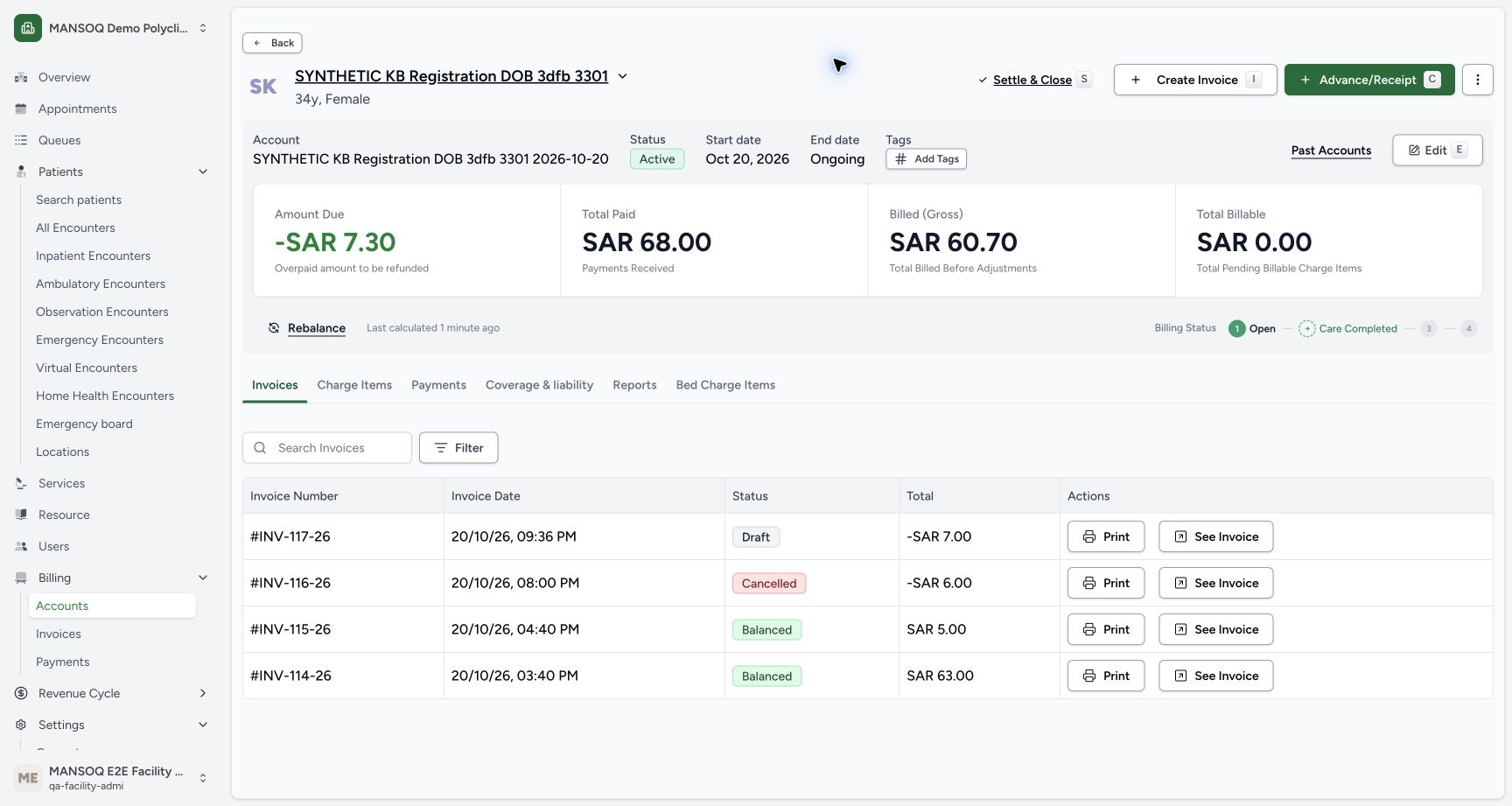Open the three-dot more options menu
Image resolution: width=1512 pixels, height=806 pixels.
pos(1478,80)
